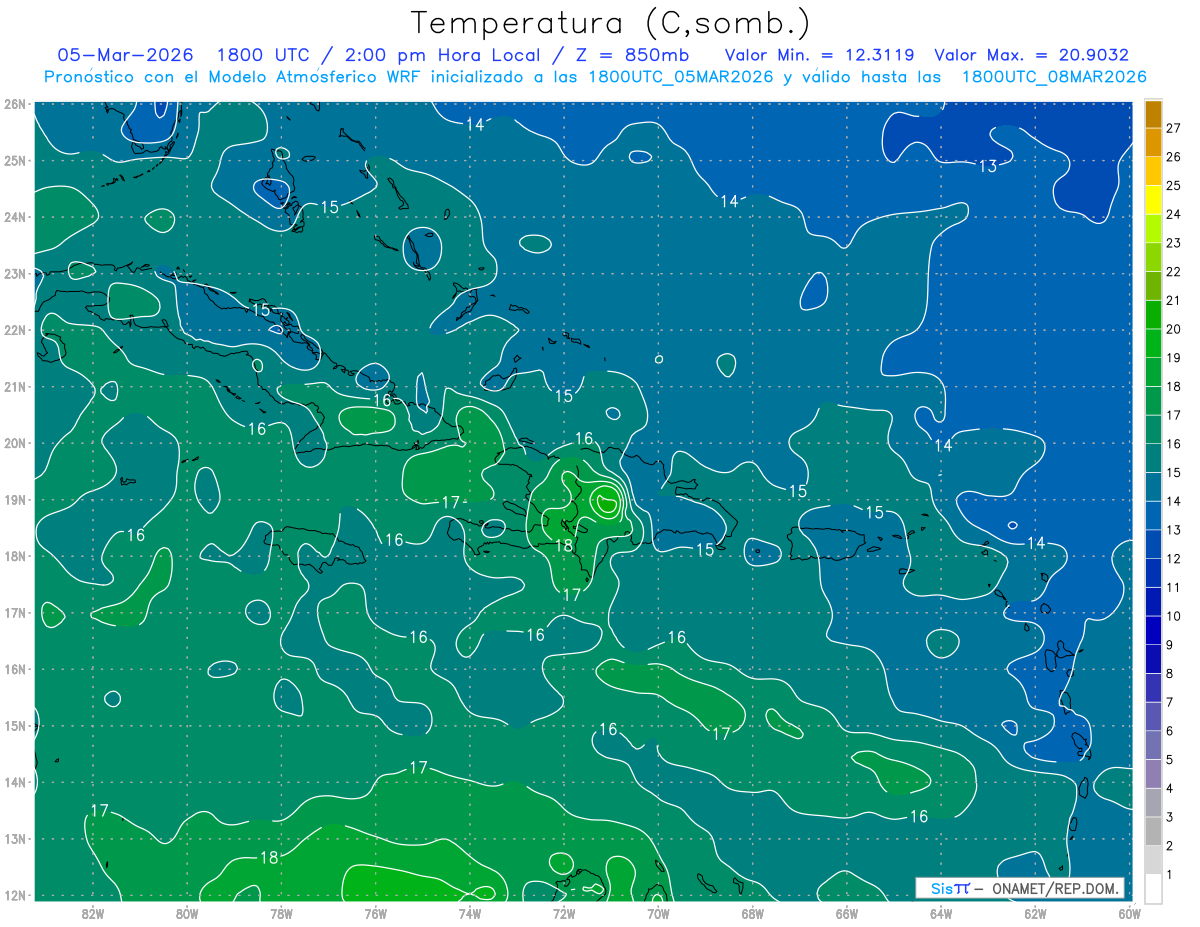The width and height of the screenshot is (1200, 927).
Task: Click the "80W" longitude axis label
Action: (187, 912)
